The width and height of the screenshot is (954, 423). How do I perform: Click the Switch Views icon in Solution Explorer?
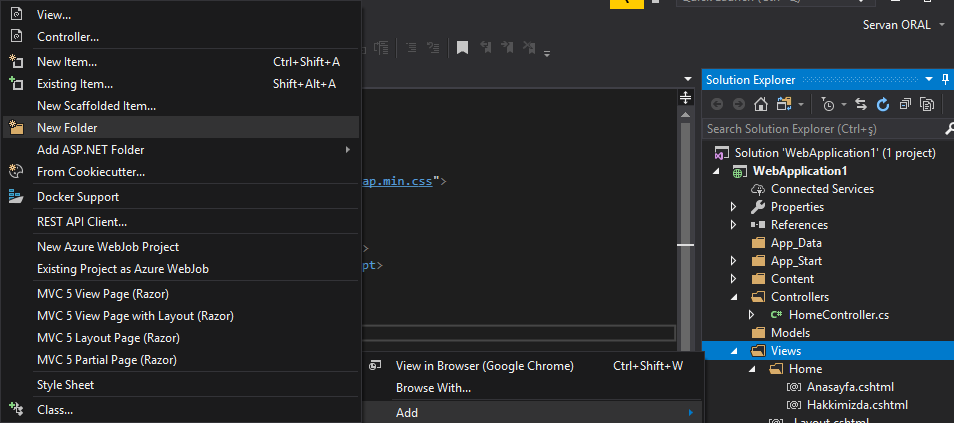(783, 105)
